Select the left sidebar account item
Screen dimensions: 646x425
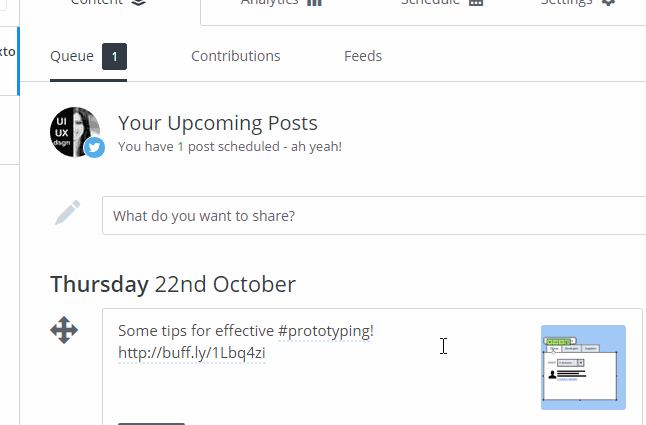8,52
